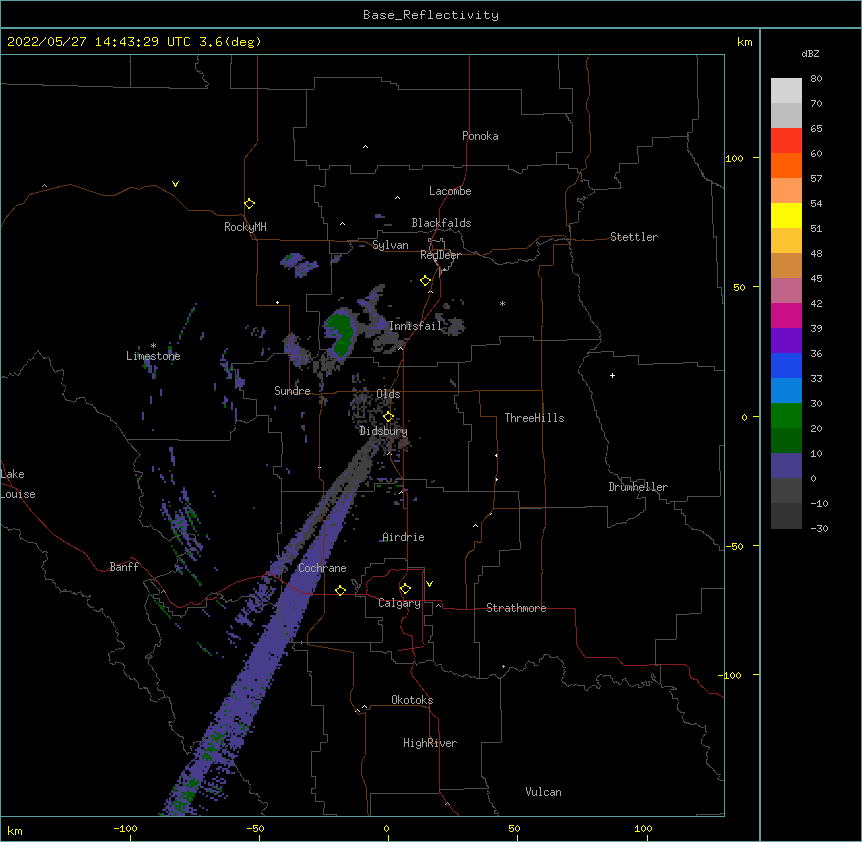Image resolution: width=862 pixels, height=842 pixels.
Task: Click the RedDeer city label
Action: pos(440,255)
